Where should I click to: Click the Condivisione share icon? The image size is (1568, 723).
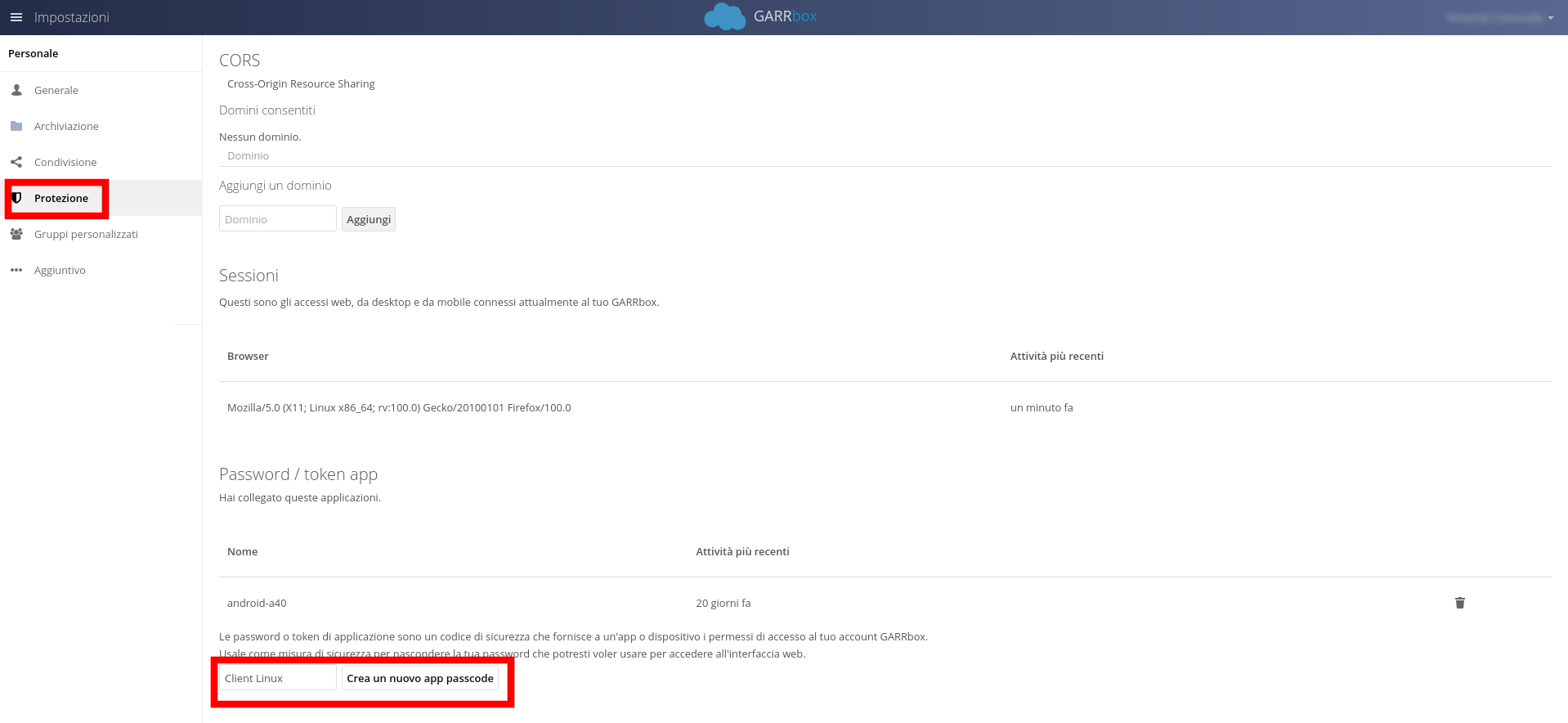pyautogui.click(x=16, y=162)
